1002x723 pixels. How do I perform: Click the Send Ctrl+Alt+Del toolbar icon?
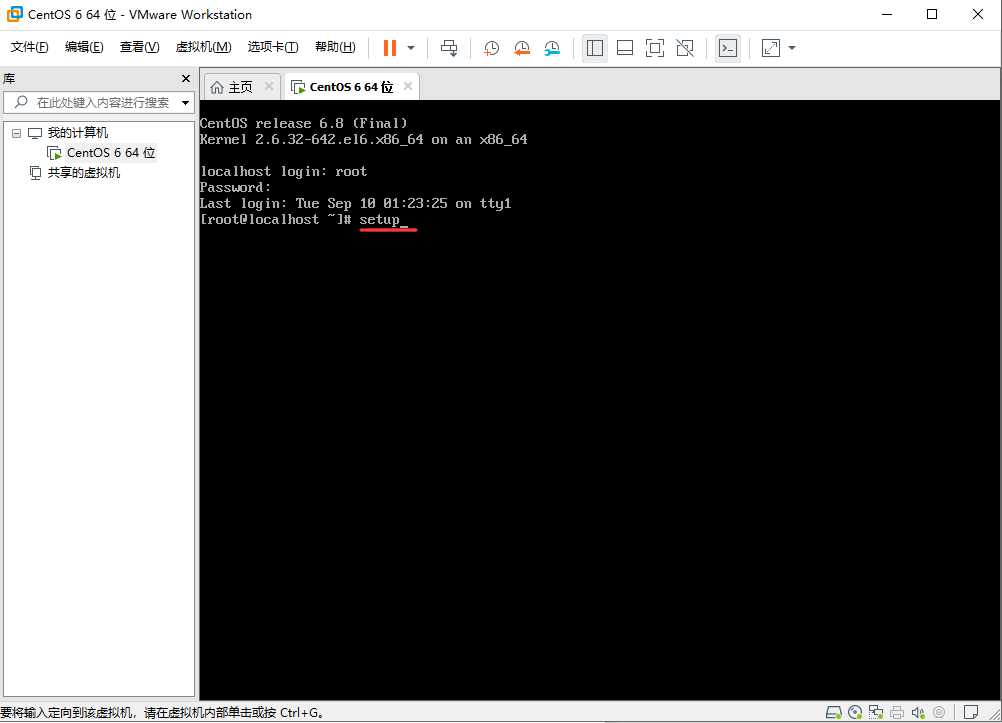point(449,48)
